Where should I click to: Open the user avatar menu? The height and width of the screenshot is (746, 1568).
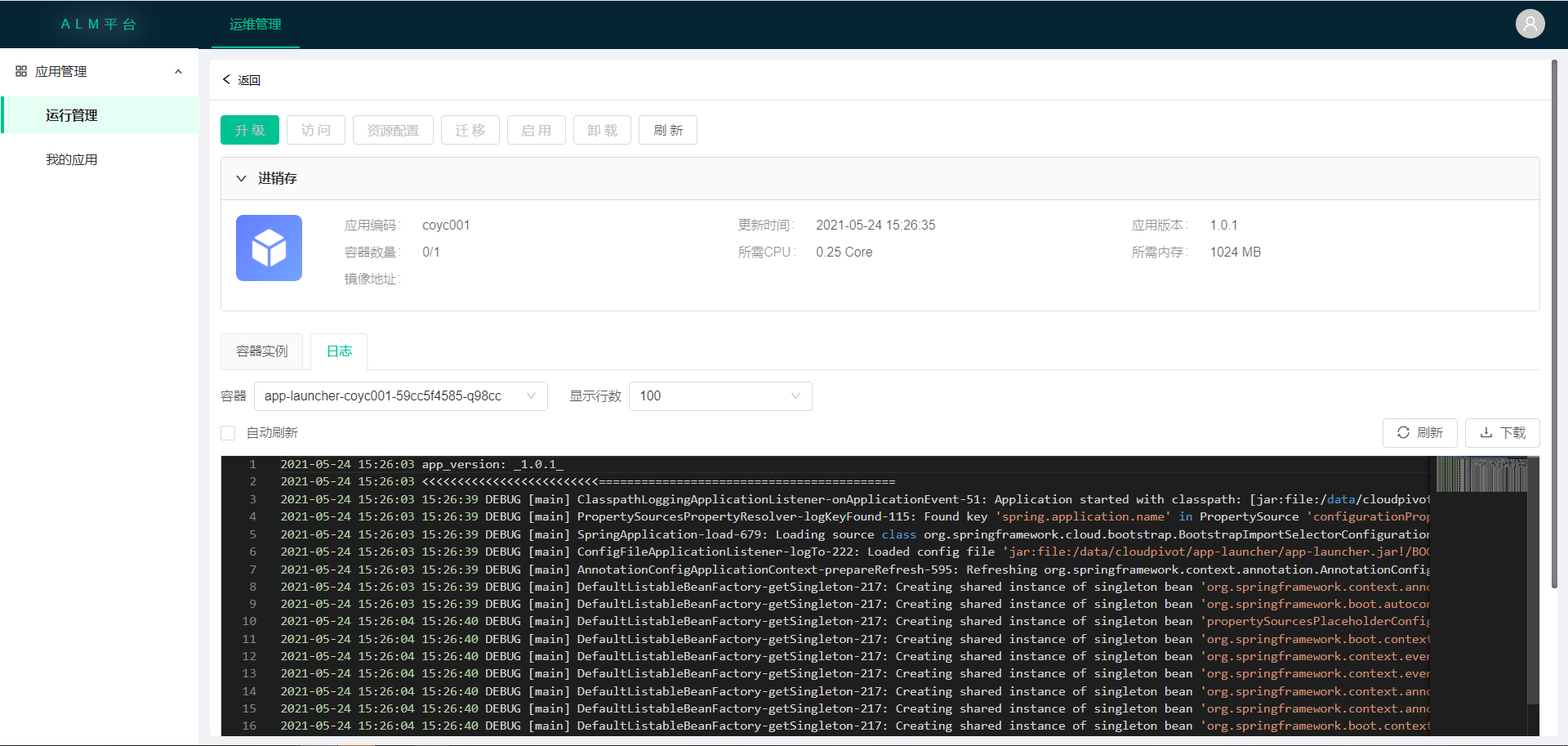(x=1530, y=24)
